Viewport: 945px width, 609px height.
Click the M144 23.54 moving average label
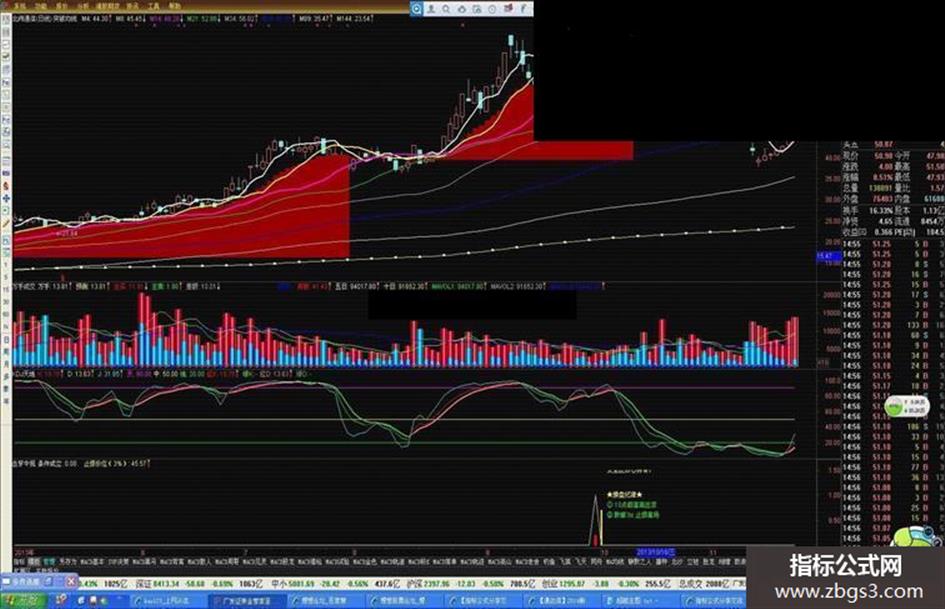point(355,19)
